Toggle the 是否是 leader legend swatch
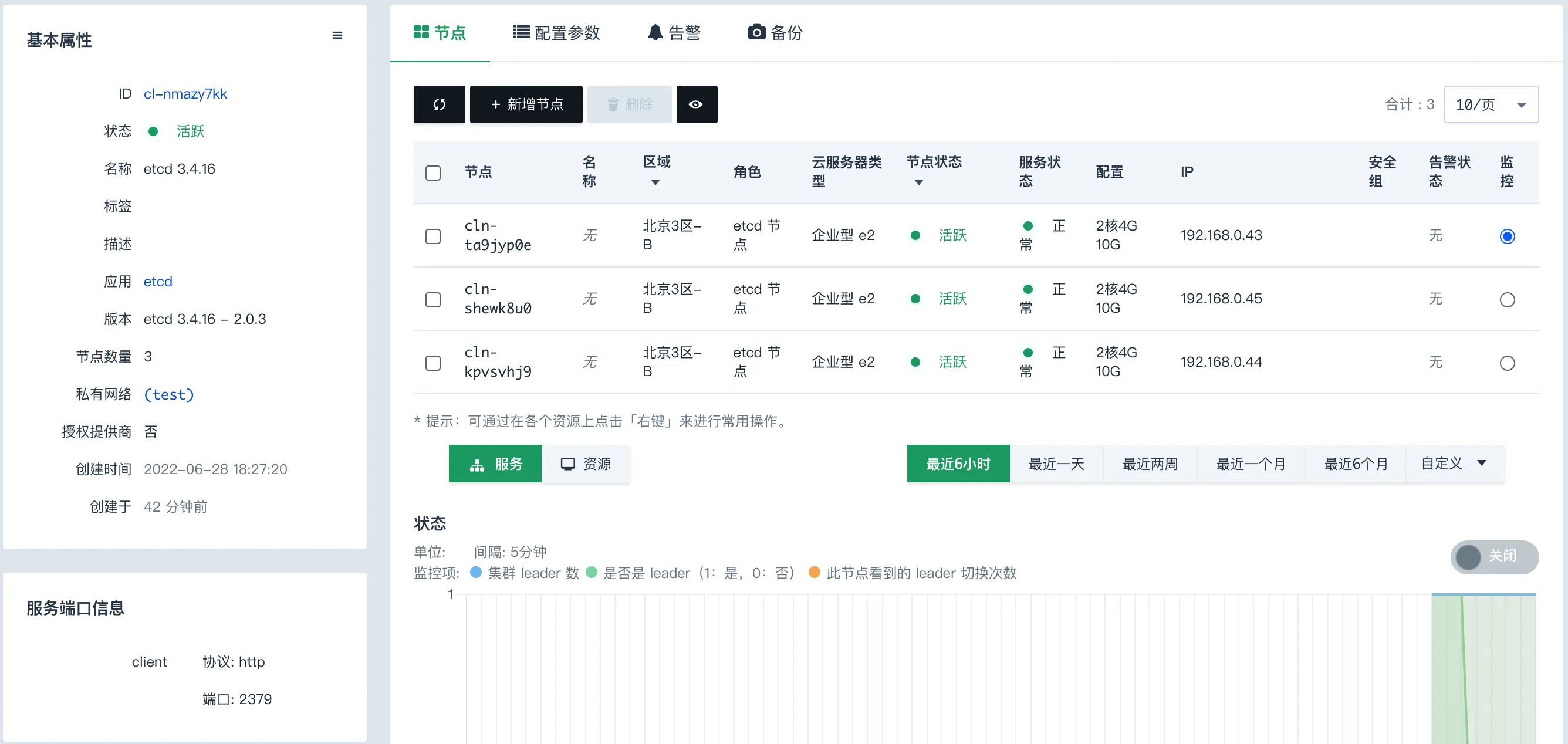Screen dimensions: 1568x744 coord(591,572)
